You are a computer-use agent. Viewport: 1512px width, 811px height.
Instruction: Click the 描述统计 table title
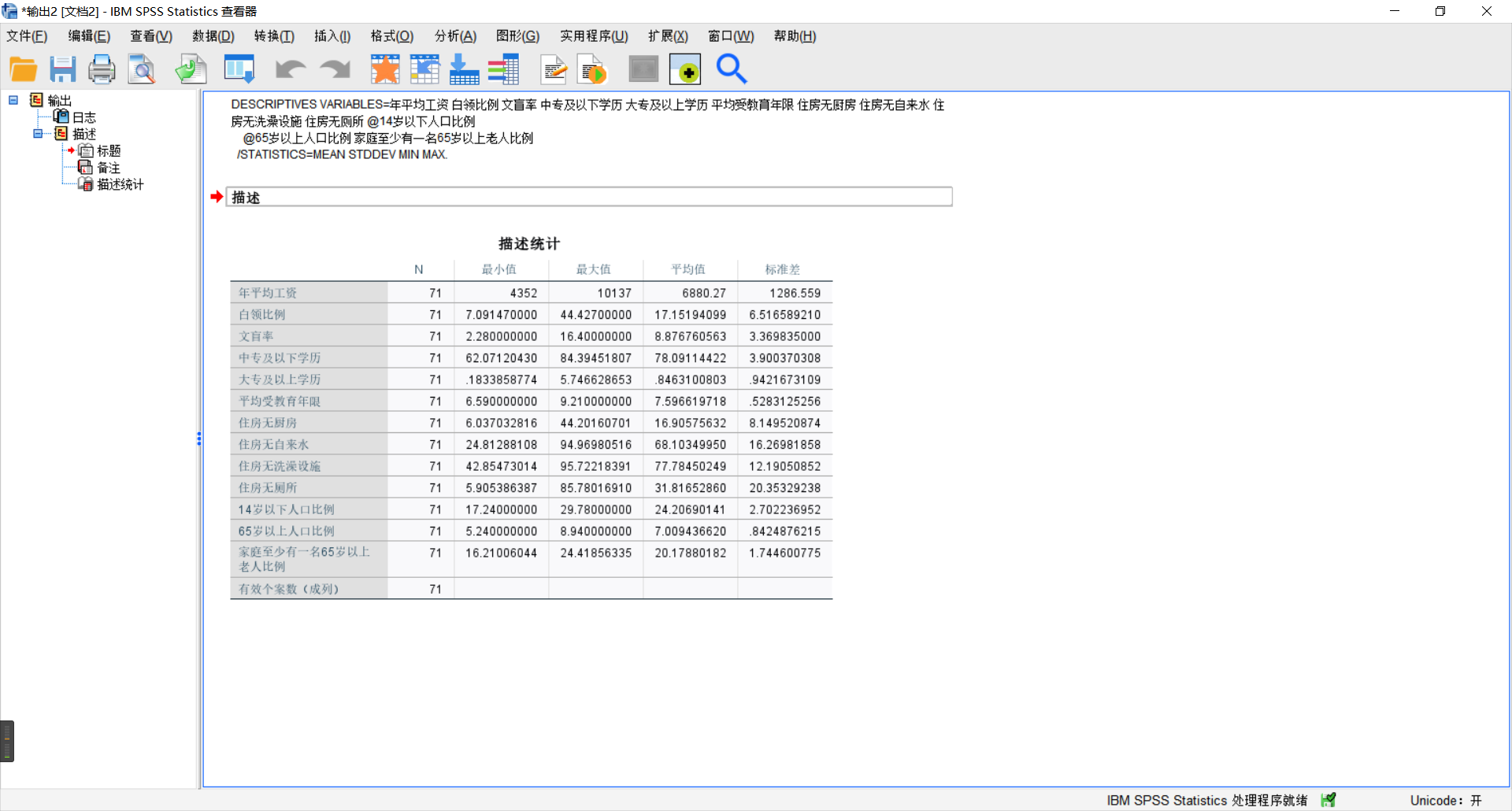529,244
